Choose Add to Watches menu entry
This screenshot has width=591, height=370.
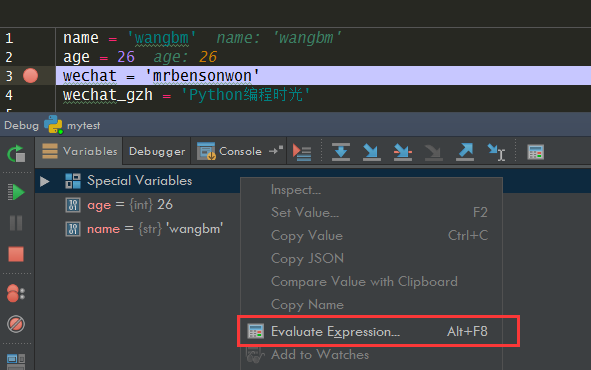[x=371, y=355]
